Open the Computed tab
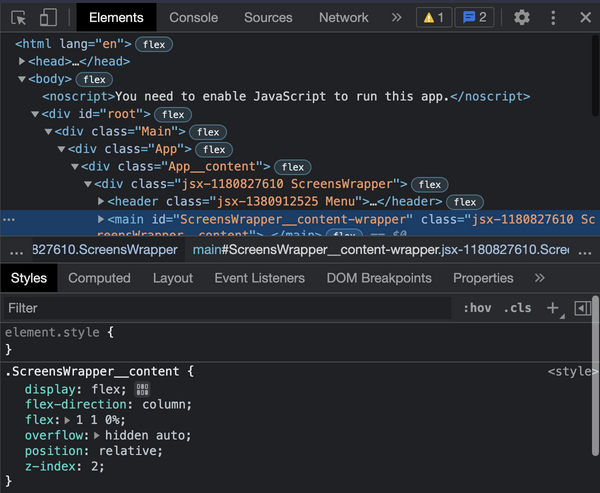This screenshot has height=493, width=600. [x=99, y=278]
